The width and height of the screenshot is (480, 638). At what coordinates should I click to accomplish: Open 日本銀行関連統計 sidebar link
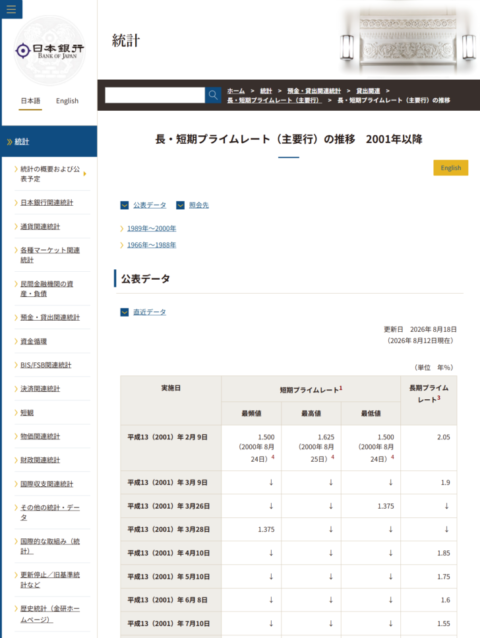coord(47,203)
